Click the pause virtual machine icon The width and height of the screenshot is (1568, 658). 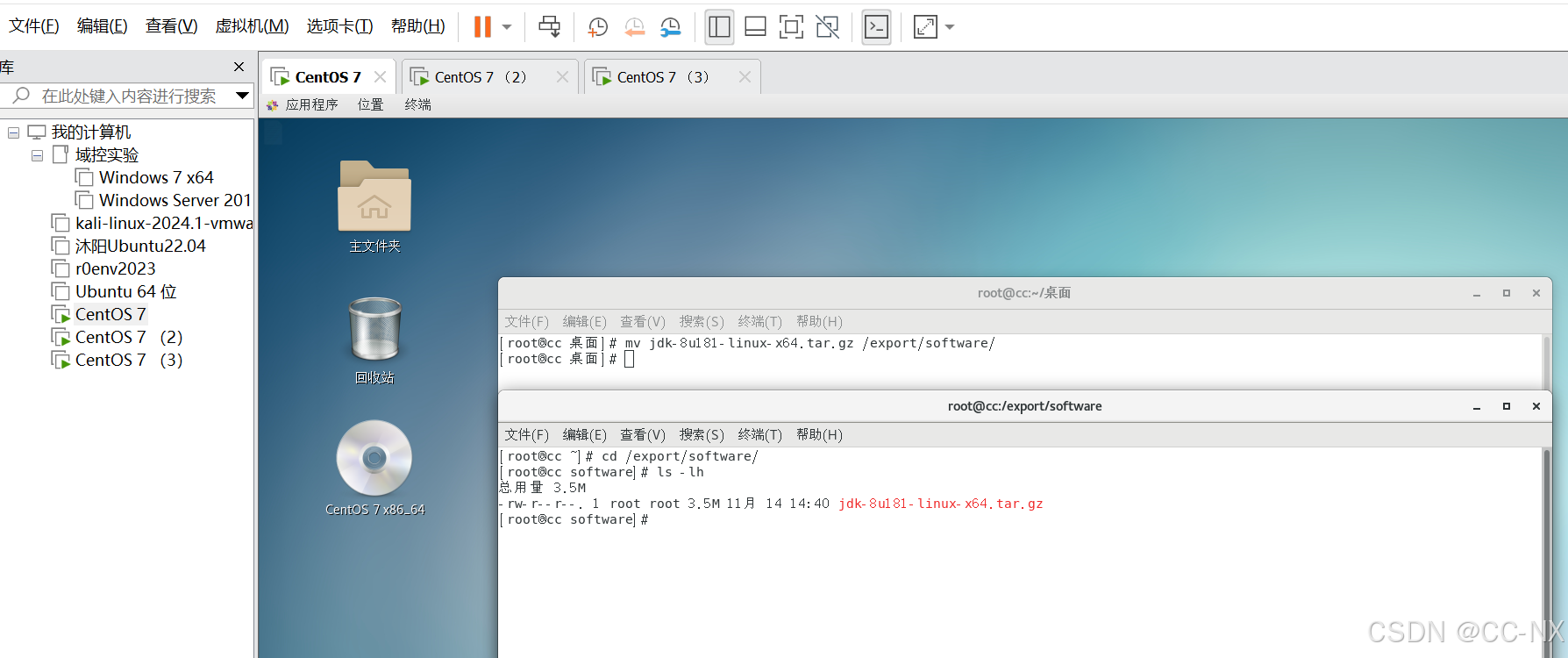[482, 26]
